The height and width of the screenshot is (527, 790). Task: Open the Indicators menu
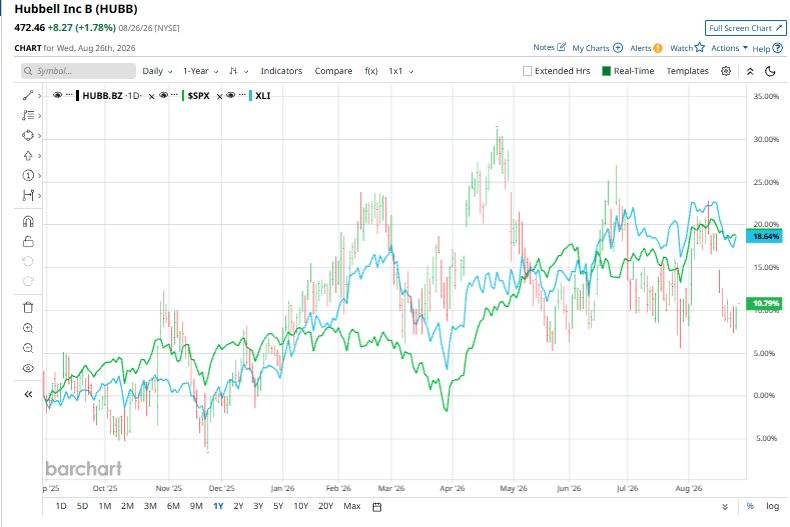pos(281,71)
